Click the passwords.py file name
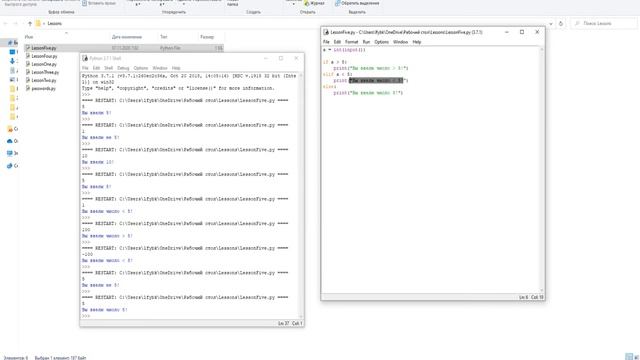Image resolution: width=640 pixels, height=360 pixels. [x=43, y=89]
